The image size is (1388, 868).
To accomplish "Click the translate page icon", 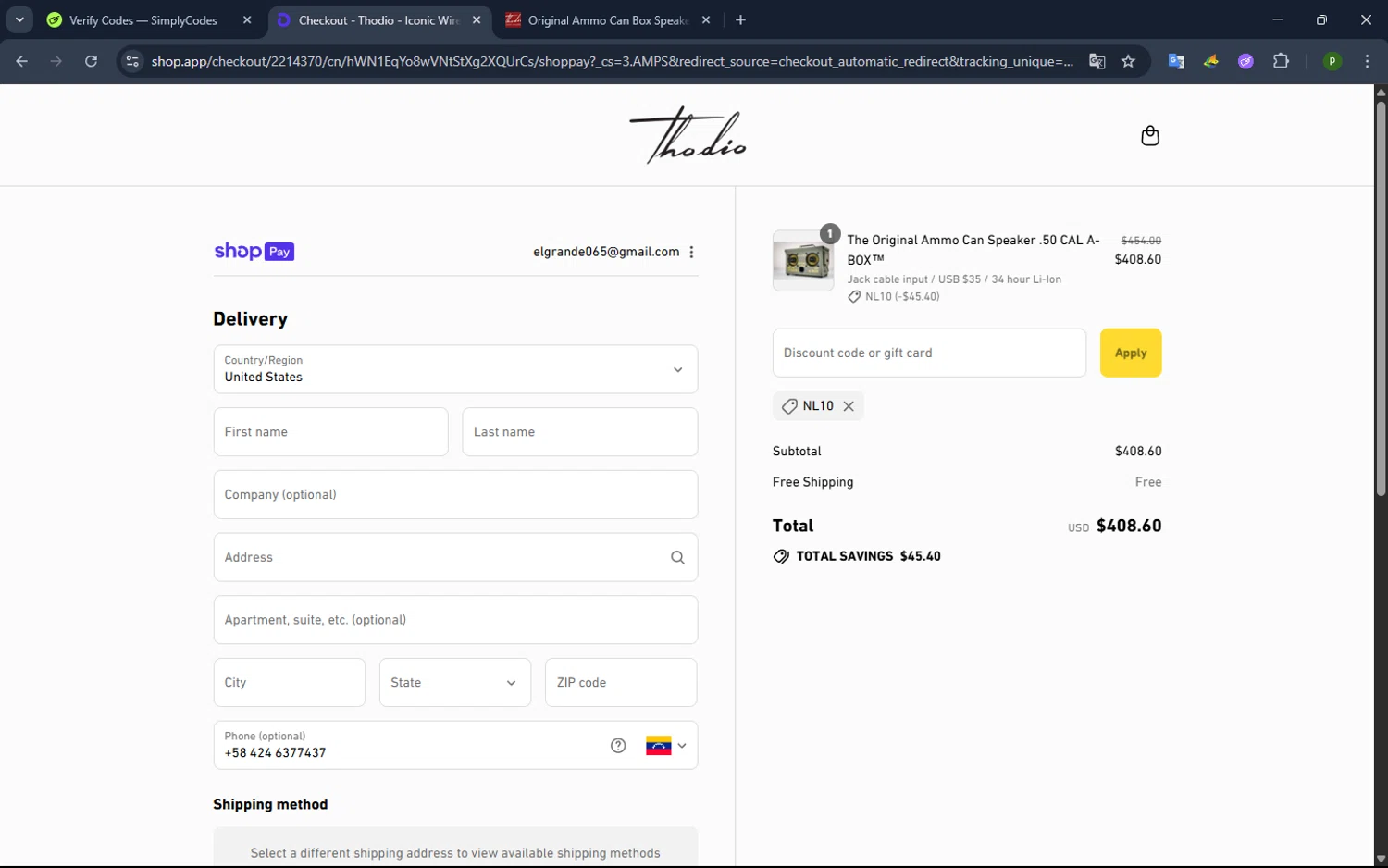I will click(1097, 61).
